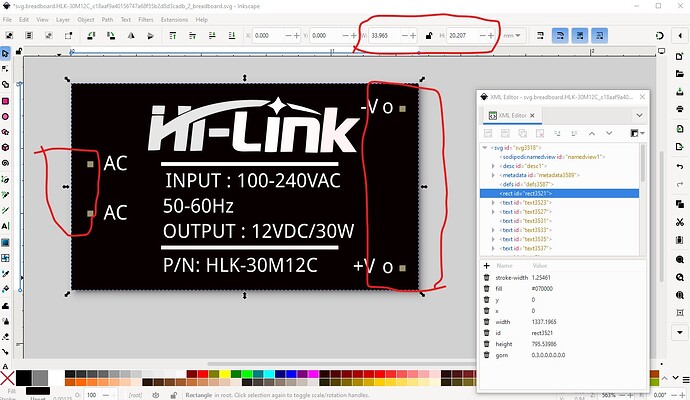
Task: Open the Extensions menu
Action: tap(173, 19)
